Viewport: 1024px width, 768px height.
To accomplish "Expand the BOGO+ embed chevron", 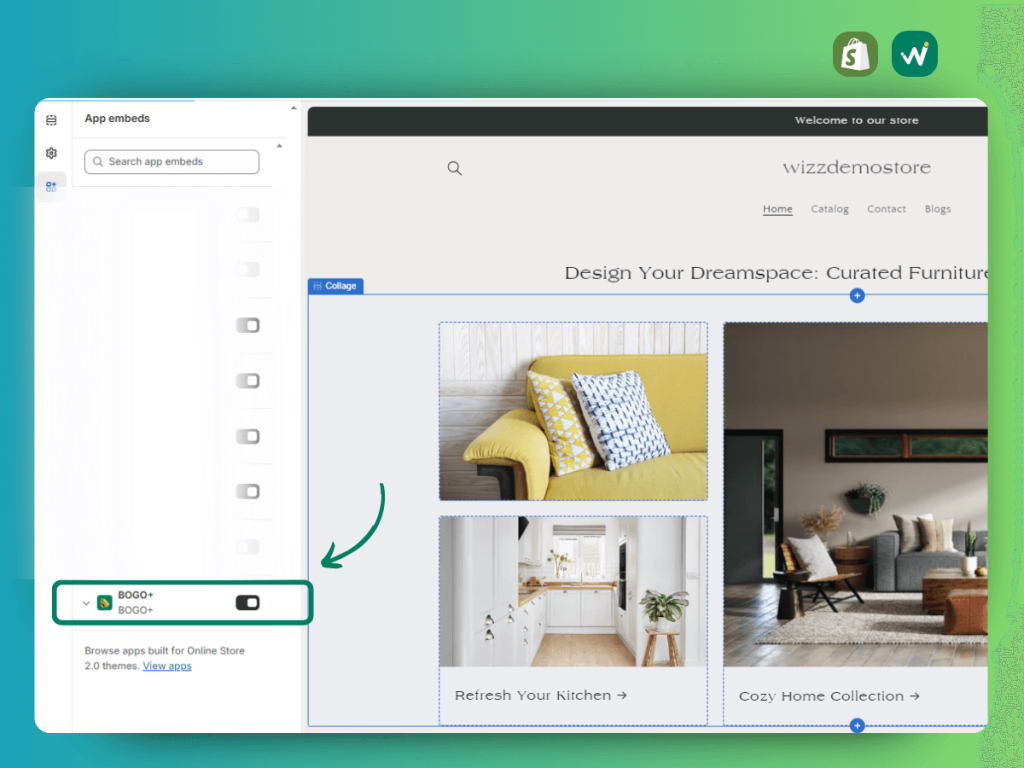I will click(86, 603).
